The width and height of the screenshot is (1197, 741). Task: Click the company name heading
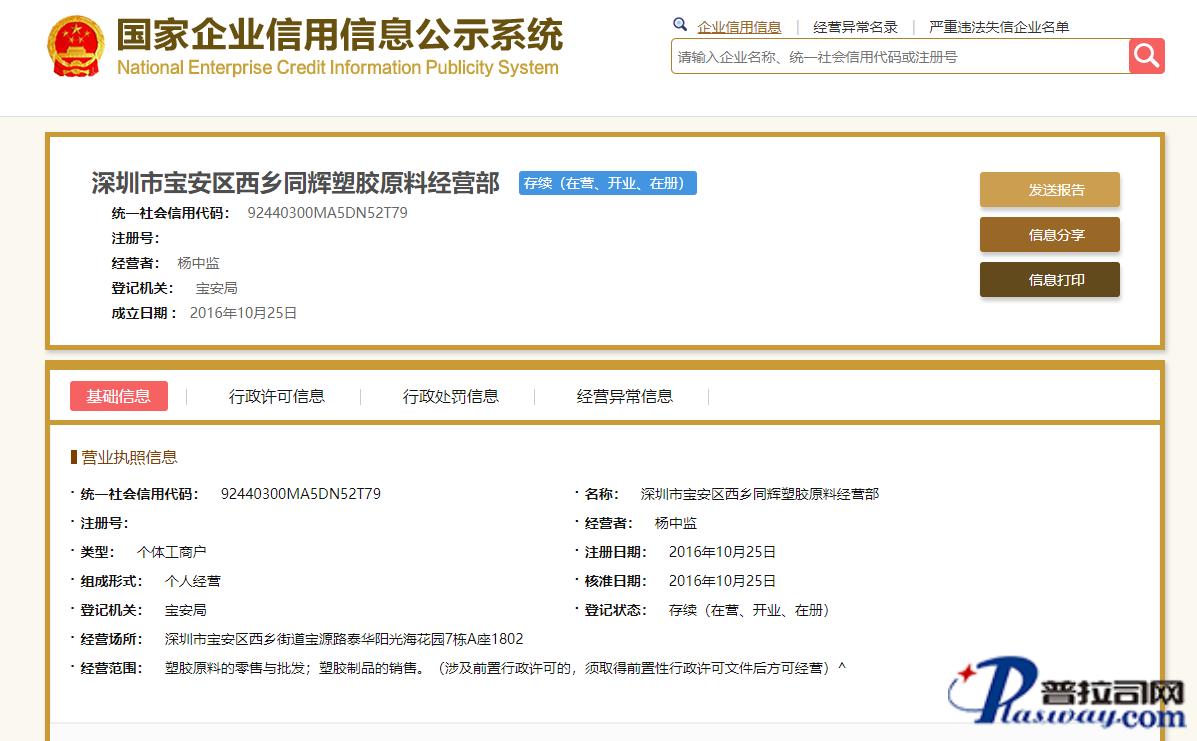[295, 183]
